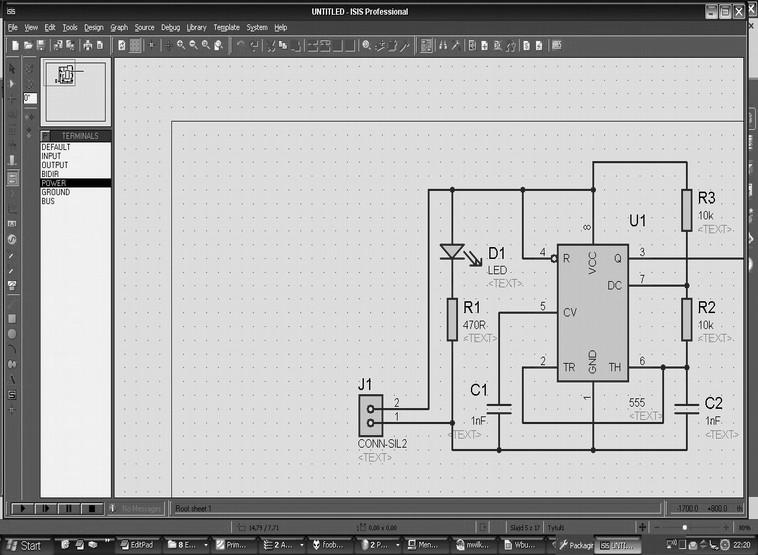Open the Design menu
The image size is (758, 555).
tap(94, 28)
